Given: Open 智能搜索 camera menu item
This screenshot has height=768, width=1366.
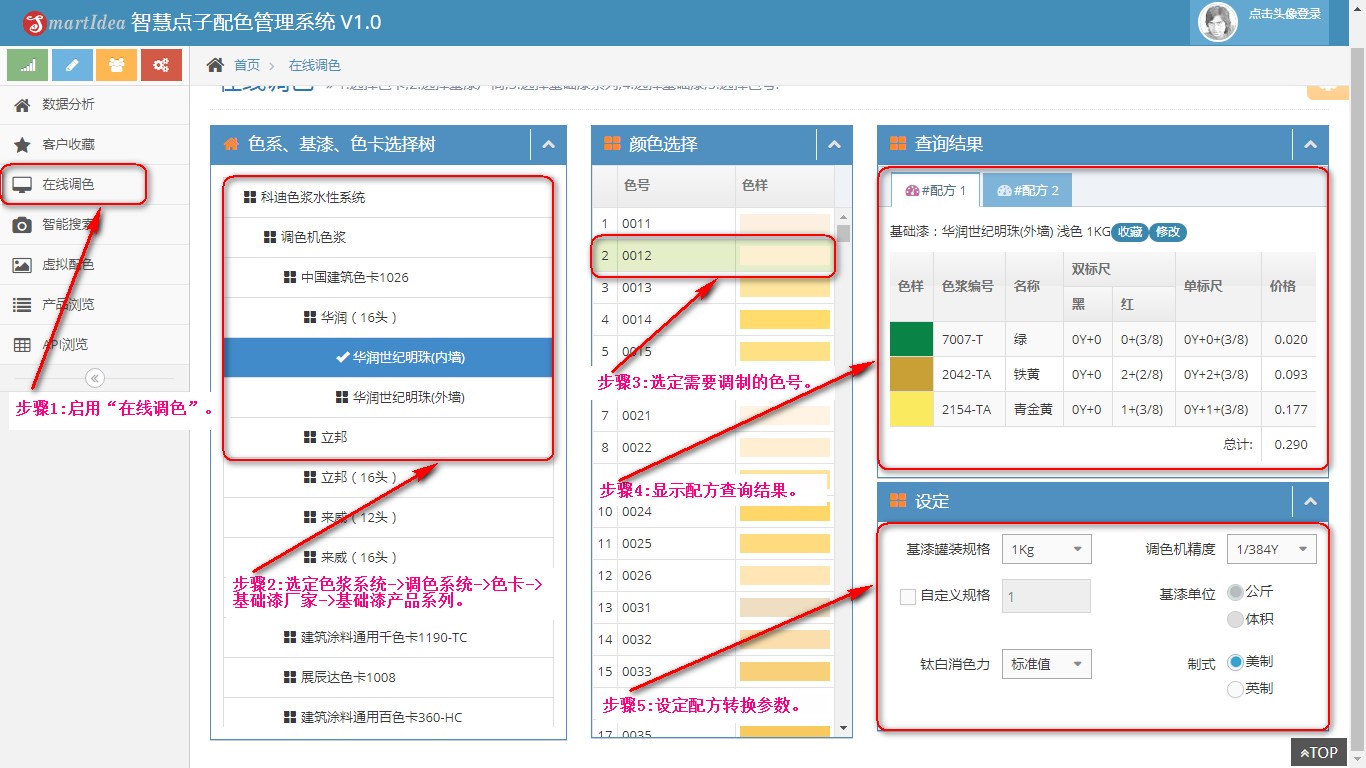Looking at the screenshot, I should tap(68, 225).
